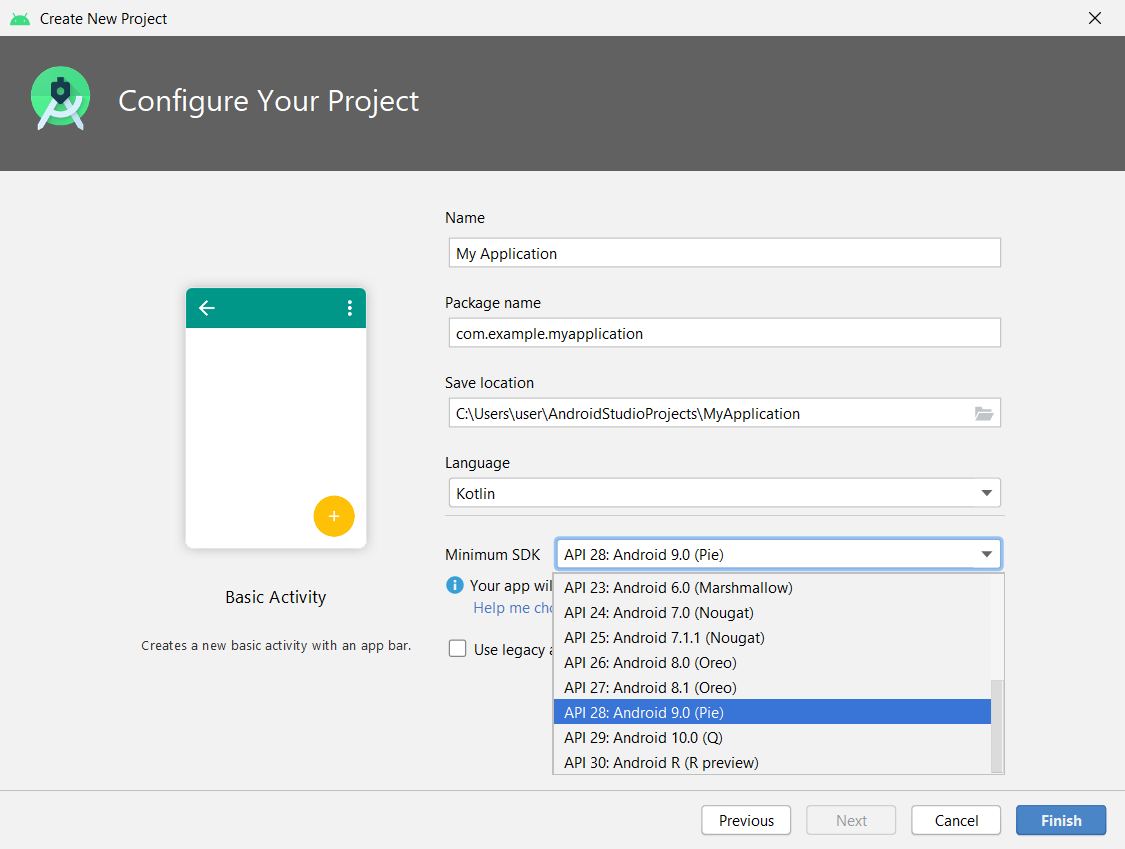Select API 29: Android 10.0 (Q)

tap(772, 737)
